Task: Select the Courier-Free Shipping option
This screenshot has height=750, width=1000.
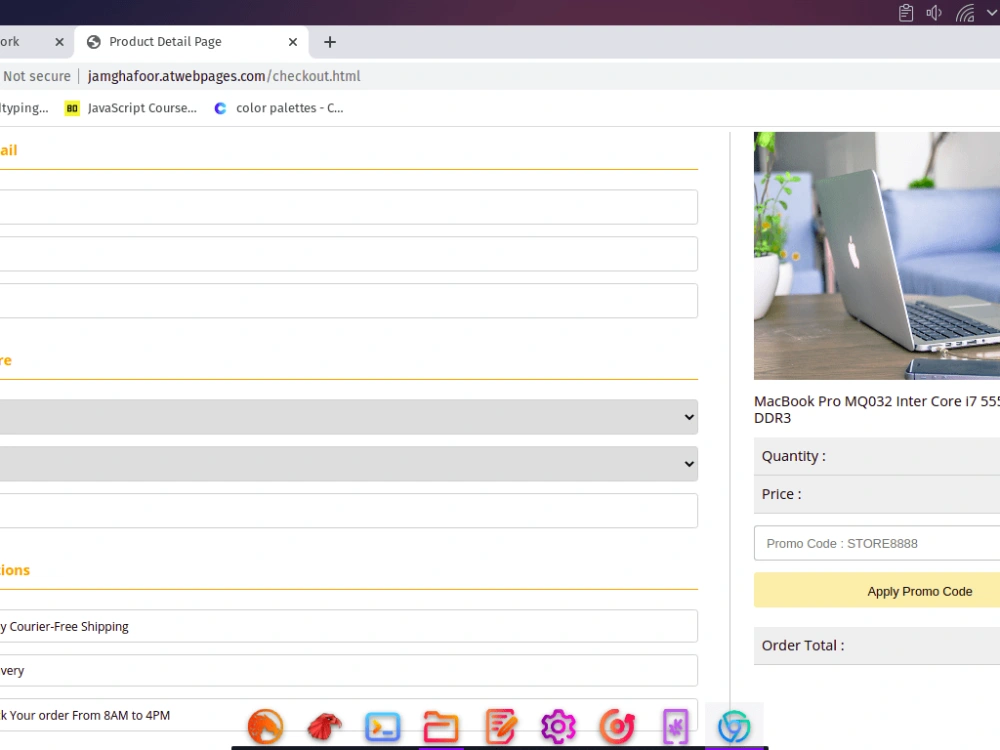Action: [x=348, y=626]
